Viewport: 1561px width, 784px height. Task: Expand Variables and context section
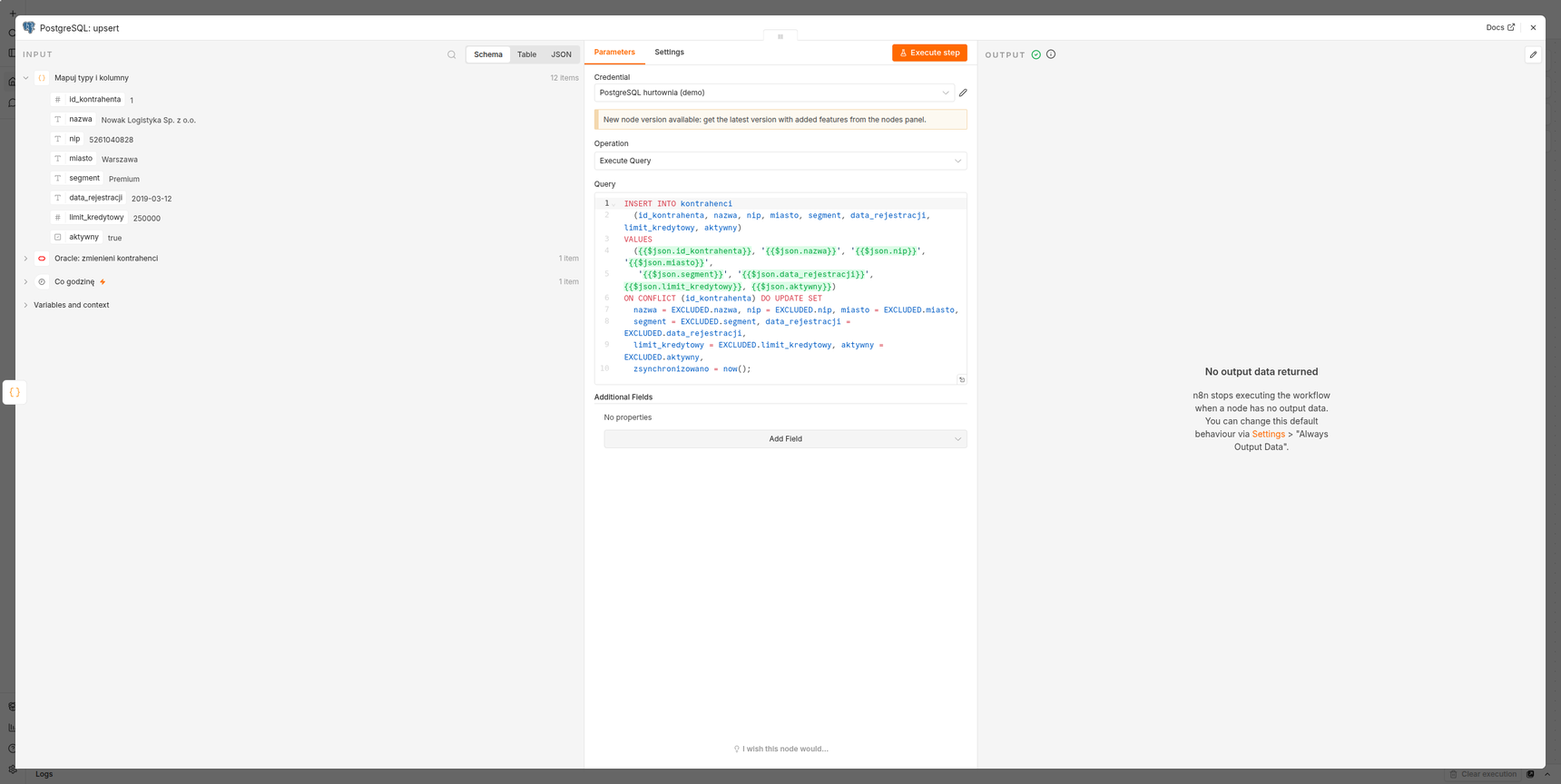coord(25,306)
